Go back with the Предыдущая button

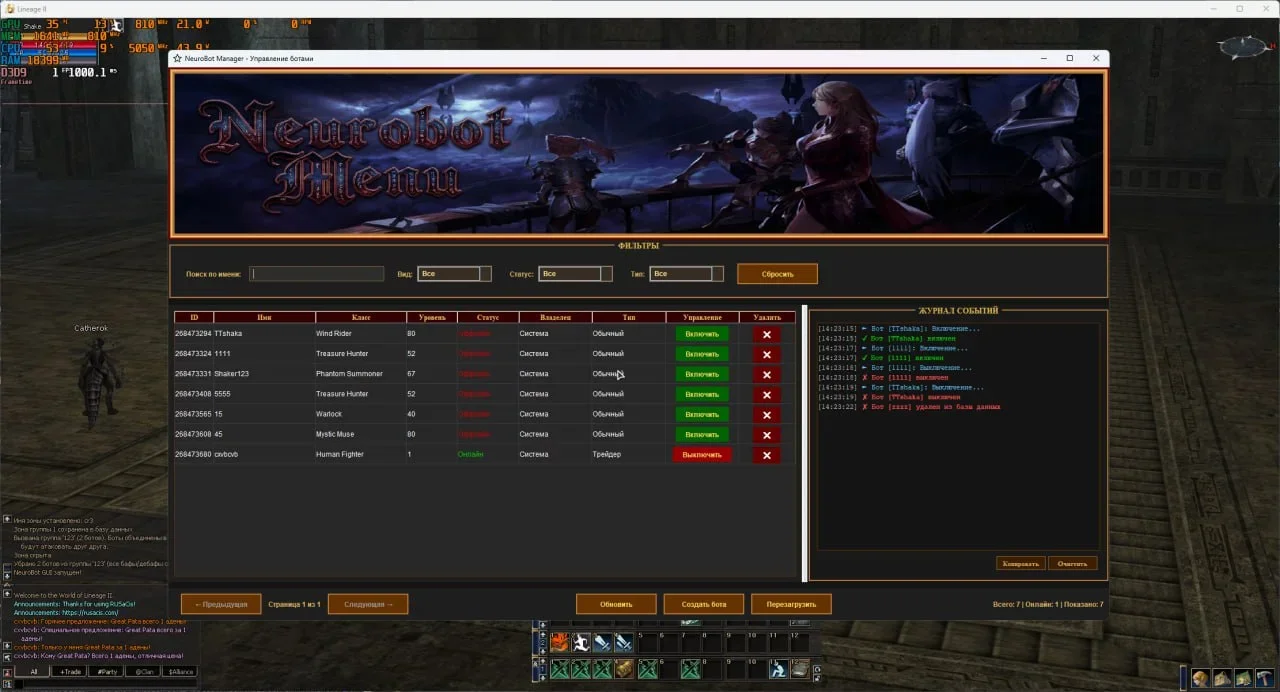click(221, 604)
